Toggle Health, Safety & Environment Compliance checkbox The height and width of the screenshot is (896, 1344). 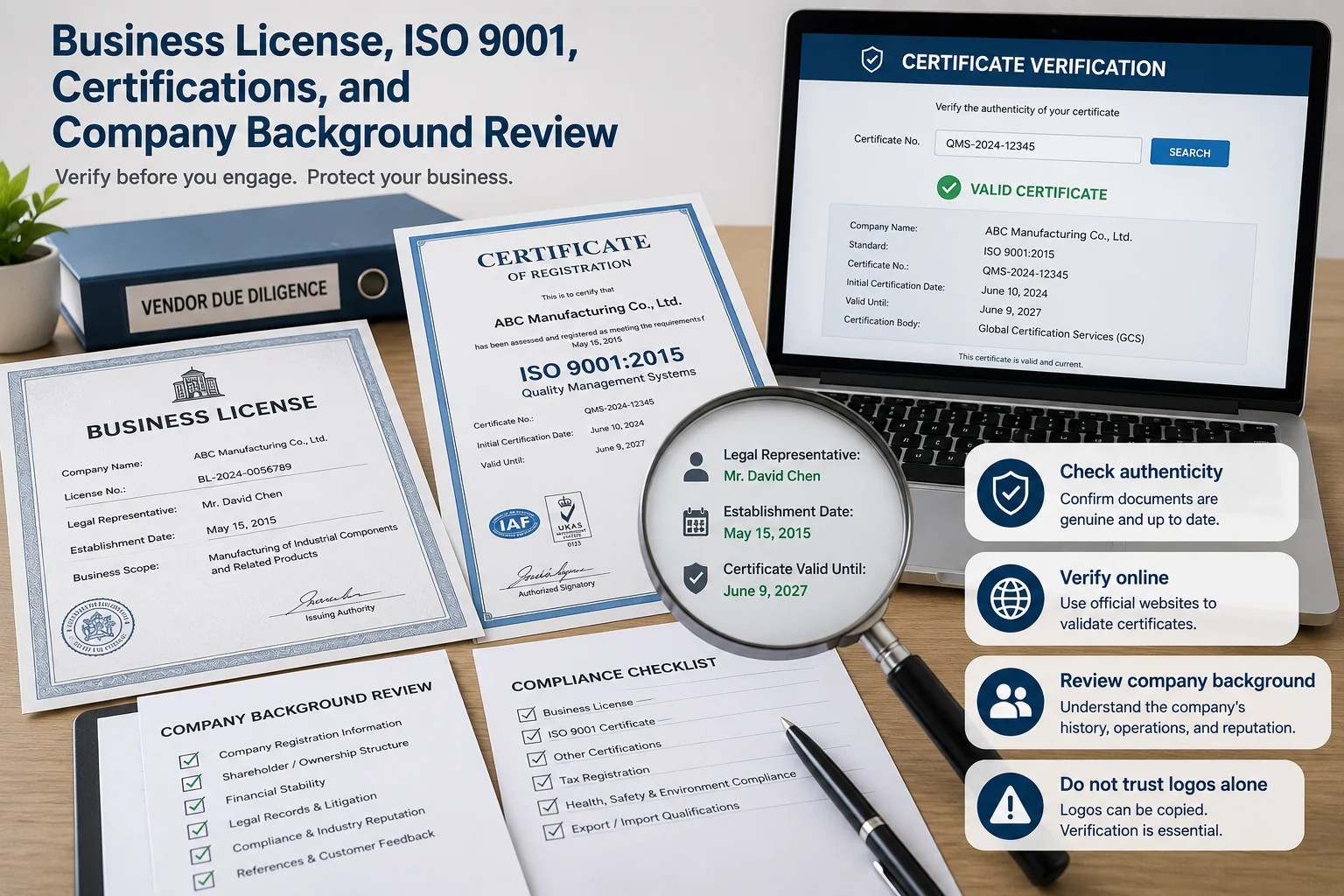[x=549, y=807]
